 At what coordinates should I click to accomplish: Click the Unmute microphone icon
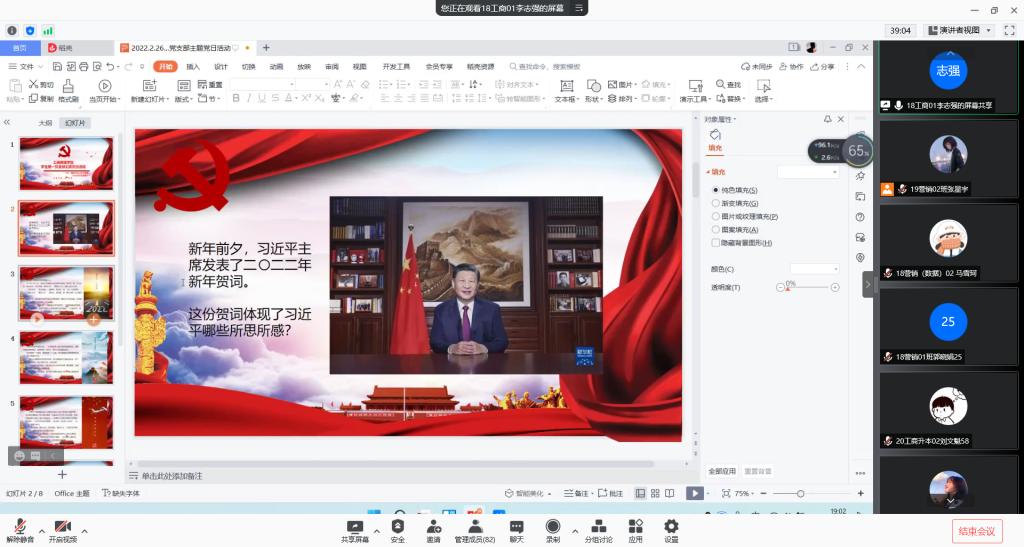pos(19,526)
